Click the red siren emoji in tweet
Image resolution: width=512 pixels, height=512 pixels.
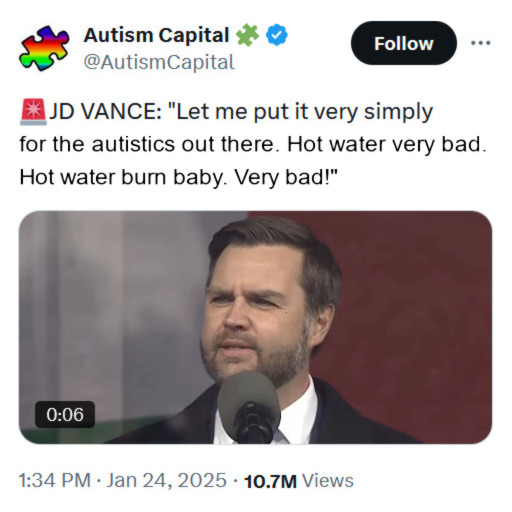(x=33, y=112)
